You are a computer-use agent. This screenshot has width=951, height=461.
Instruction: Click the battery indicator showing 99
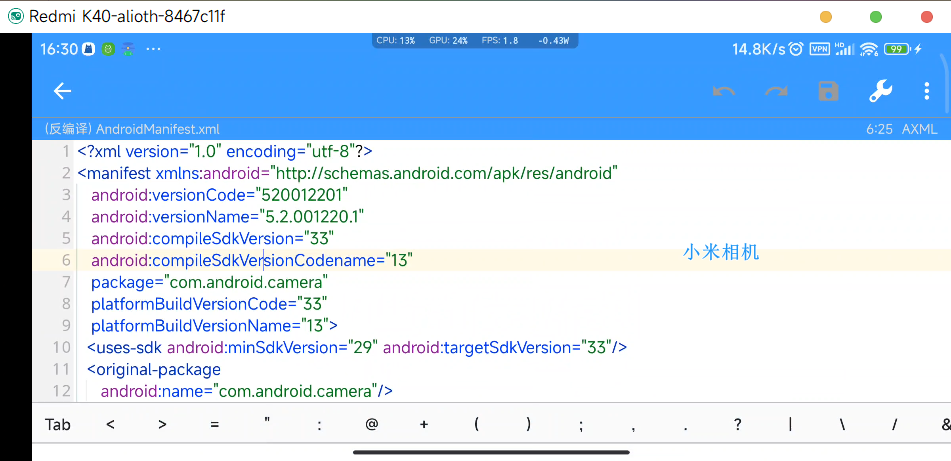coord(896,49)
